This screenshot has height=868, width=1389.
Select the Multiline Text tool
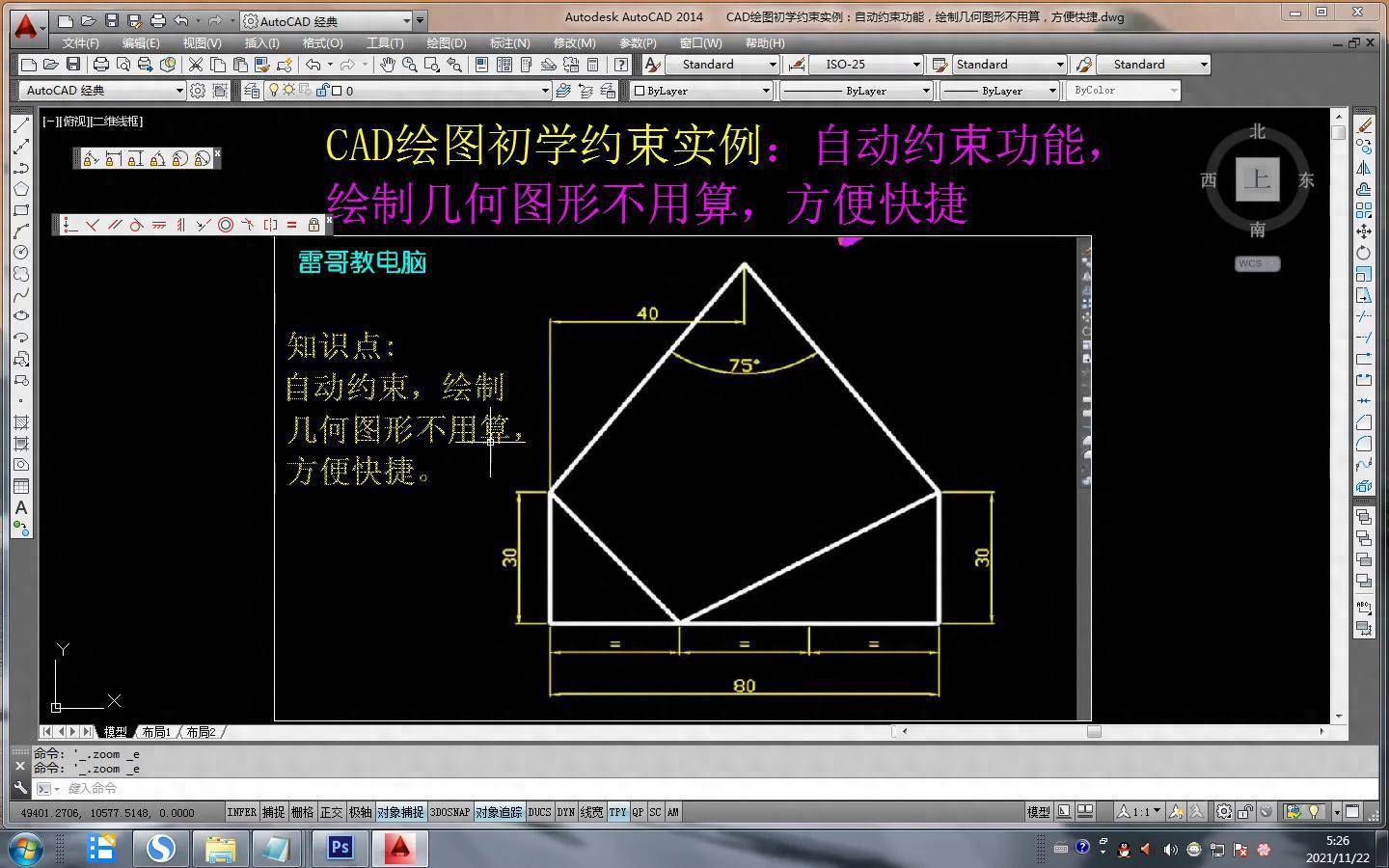click(21, 507)
